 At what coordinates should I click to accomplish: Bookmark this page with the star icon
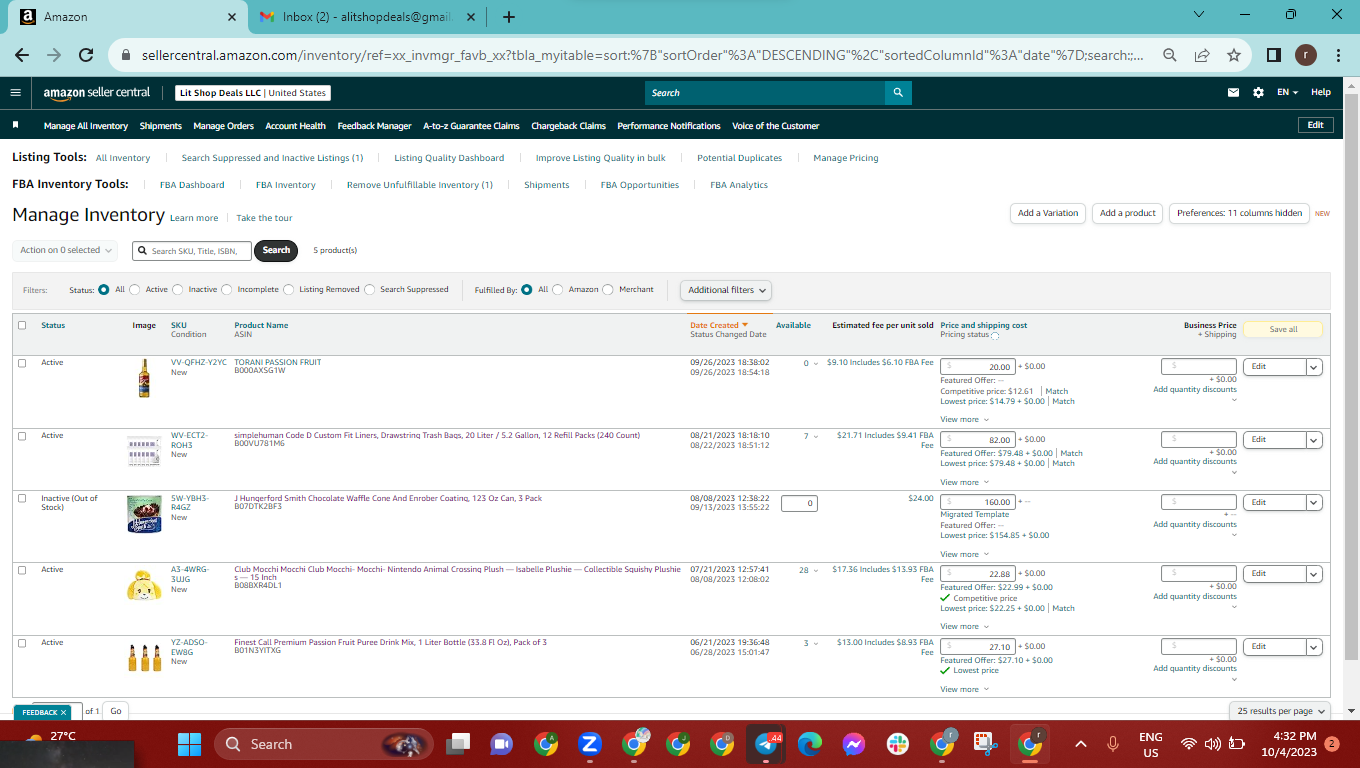(x=1233, y=55)
